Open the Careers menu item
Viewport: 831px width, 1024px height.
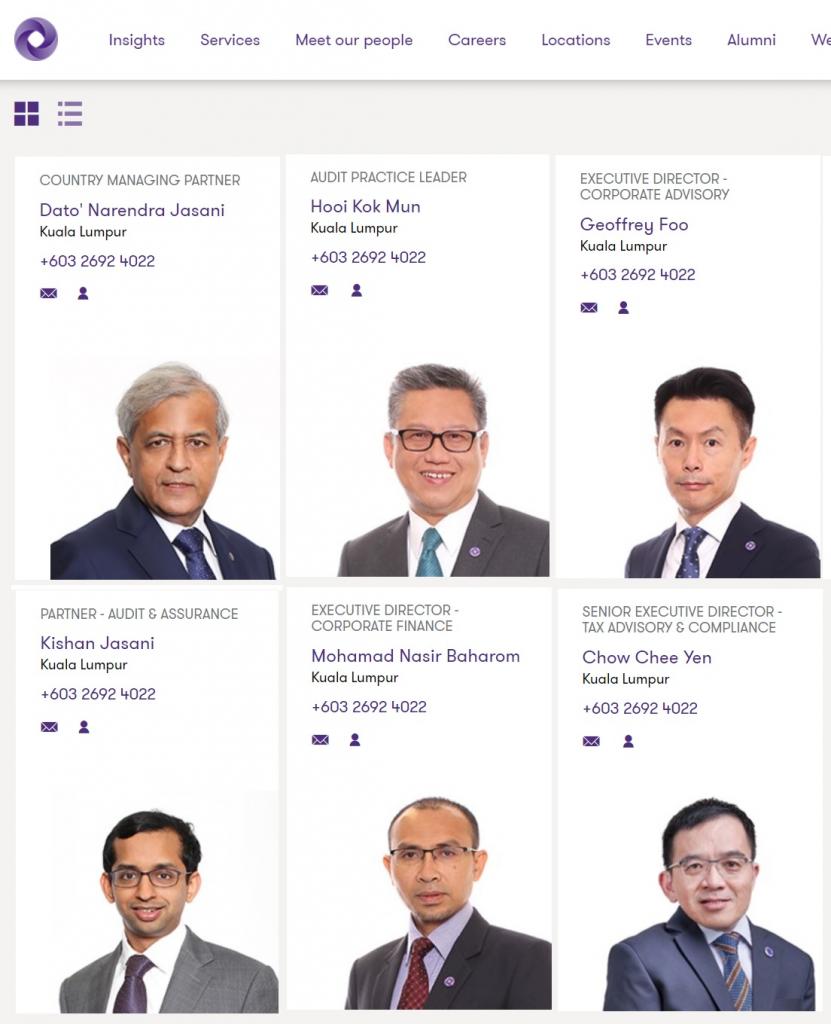pyautogui.click(x=477, y=40)
